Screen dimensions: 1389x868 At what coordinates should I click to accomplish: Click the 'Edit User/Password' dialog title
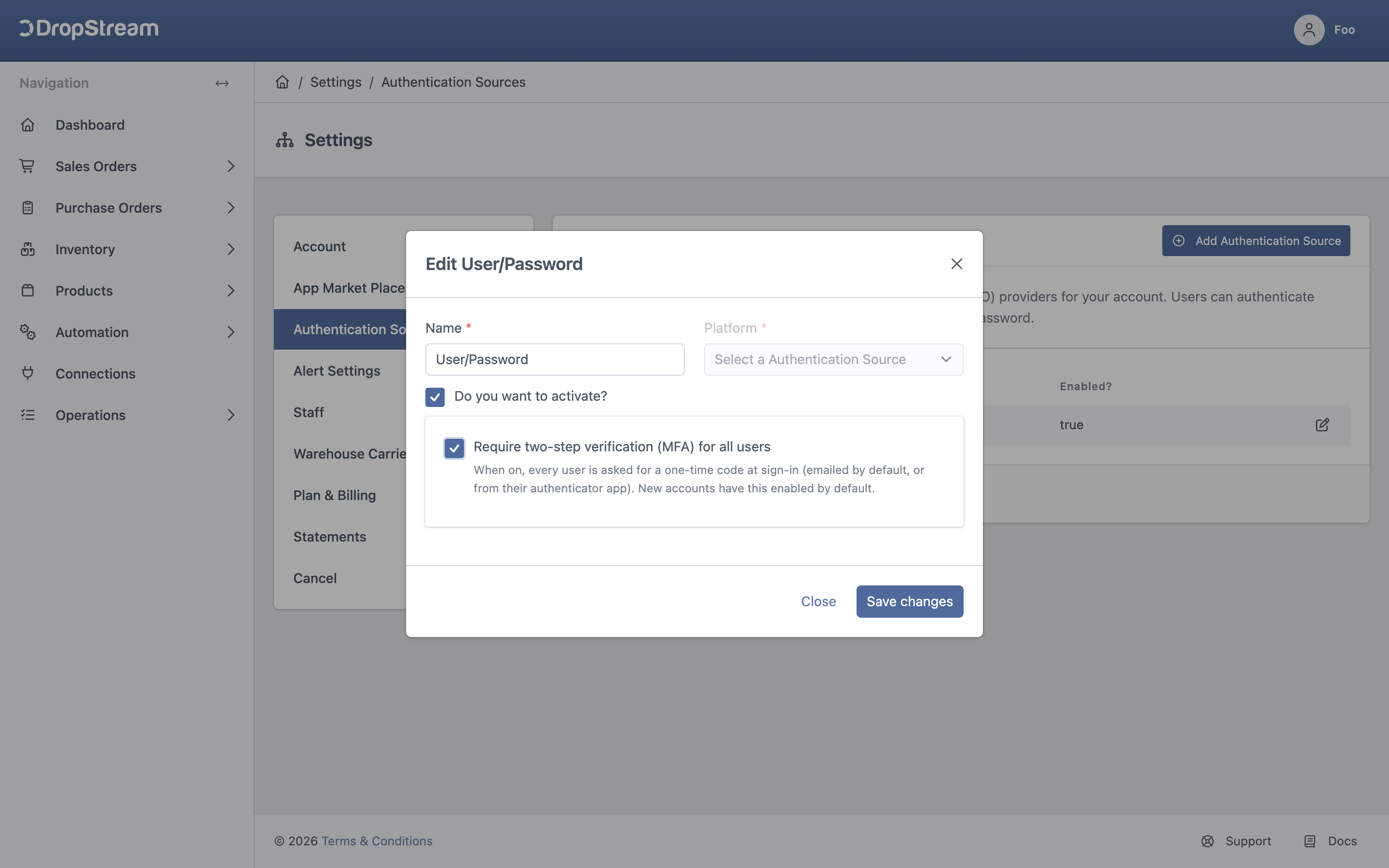pos(504,264)
